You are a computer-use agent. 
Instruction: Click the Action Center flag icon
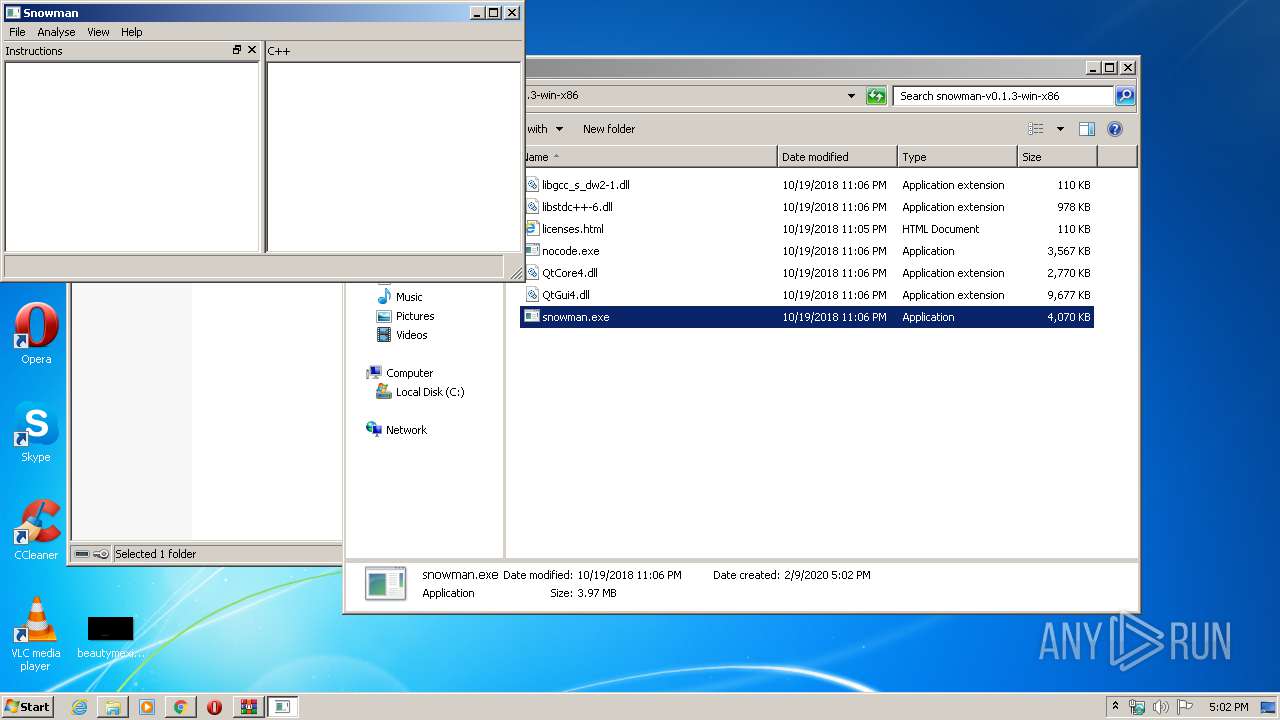pyautogui.click(x=1184, y=707)
